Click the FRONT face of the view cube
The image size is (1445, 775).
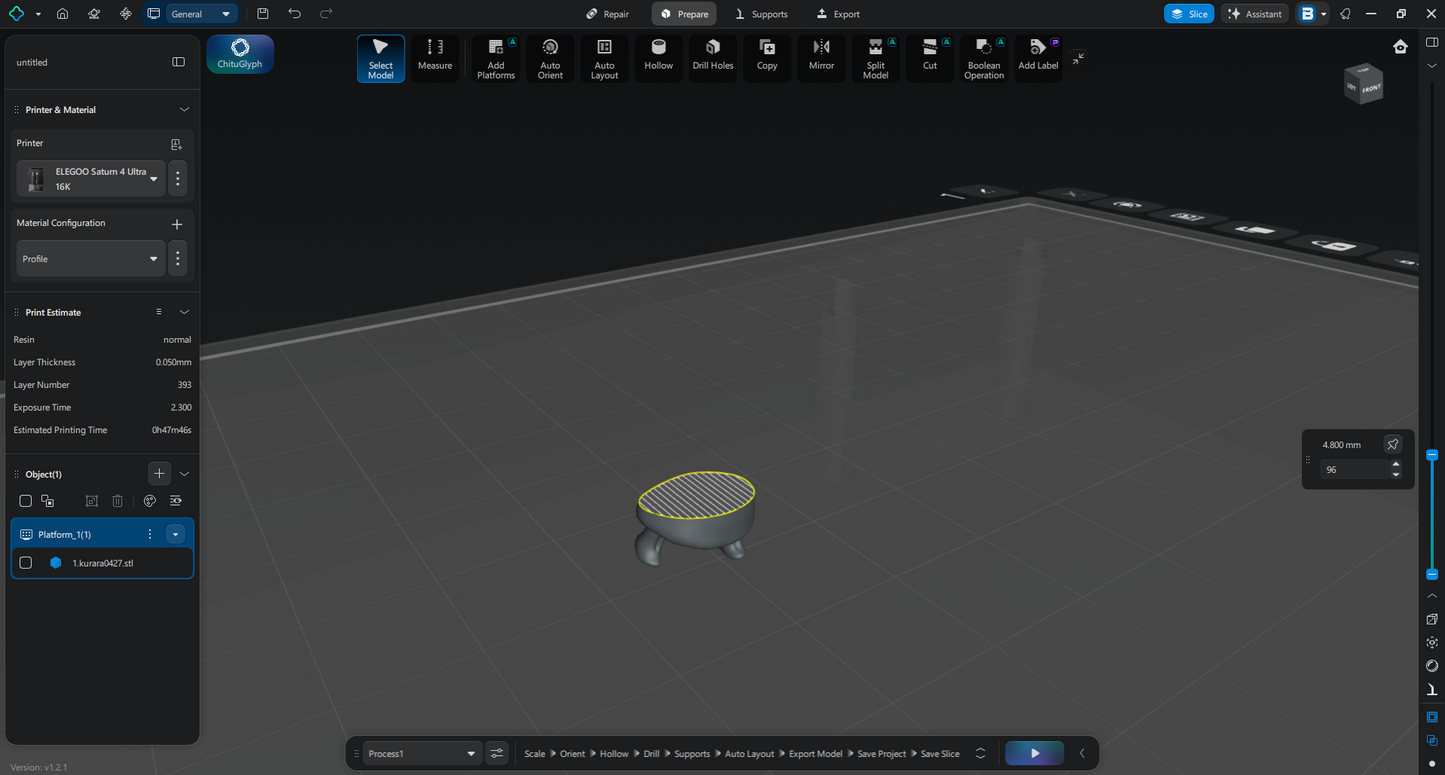pyautogui.click(x=1371, y=88)
